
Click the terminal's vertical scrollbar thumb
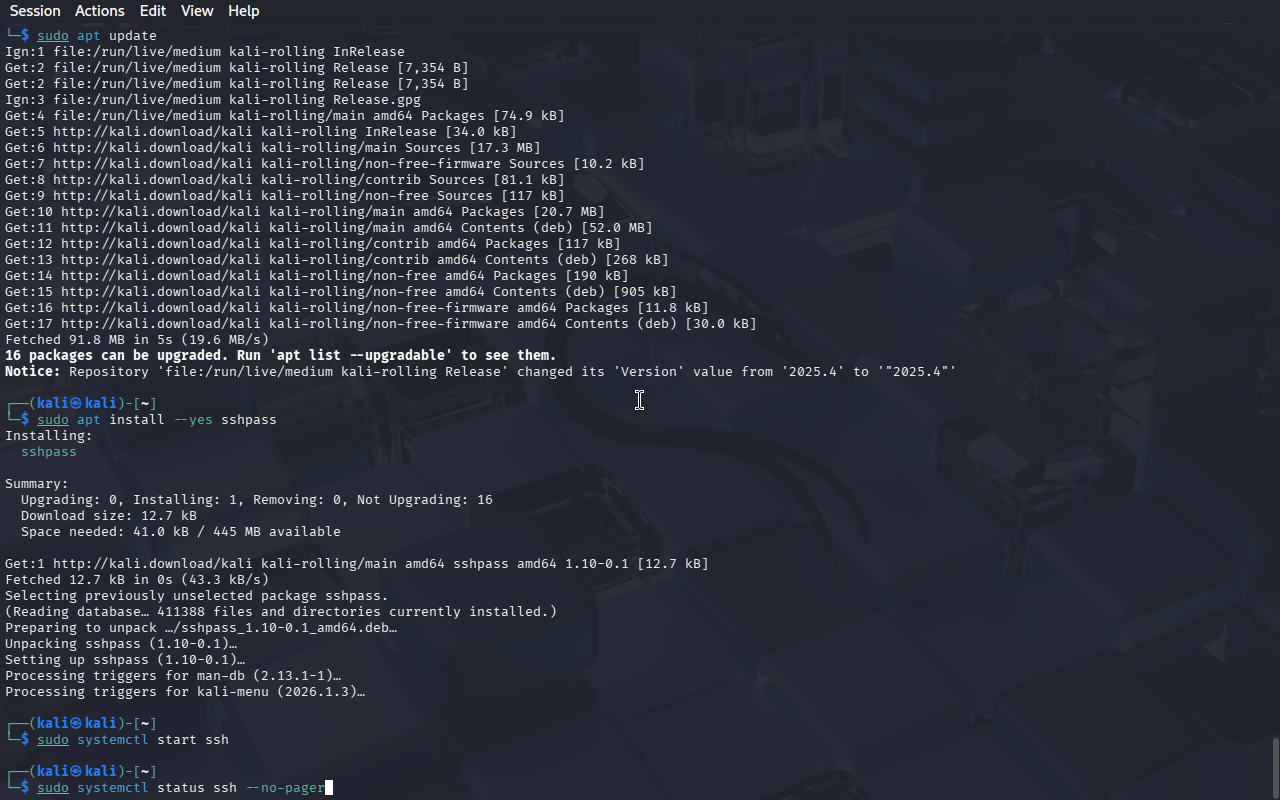[1275, 768]
